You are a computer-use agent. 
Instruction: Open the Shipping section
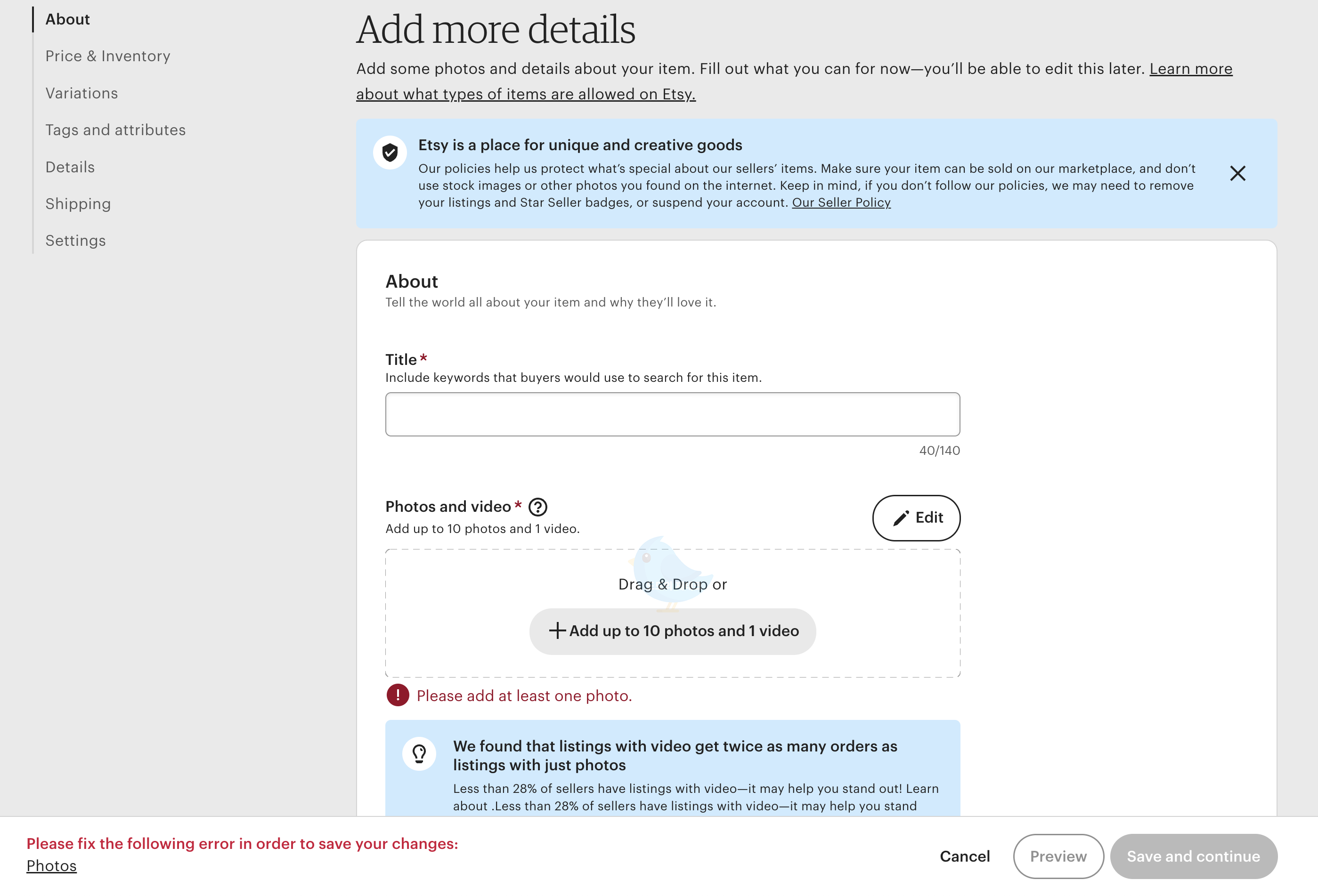pyautogui.click(x=78, y=204)
